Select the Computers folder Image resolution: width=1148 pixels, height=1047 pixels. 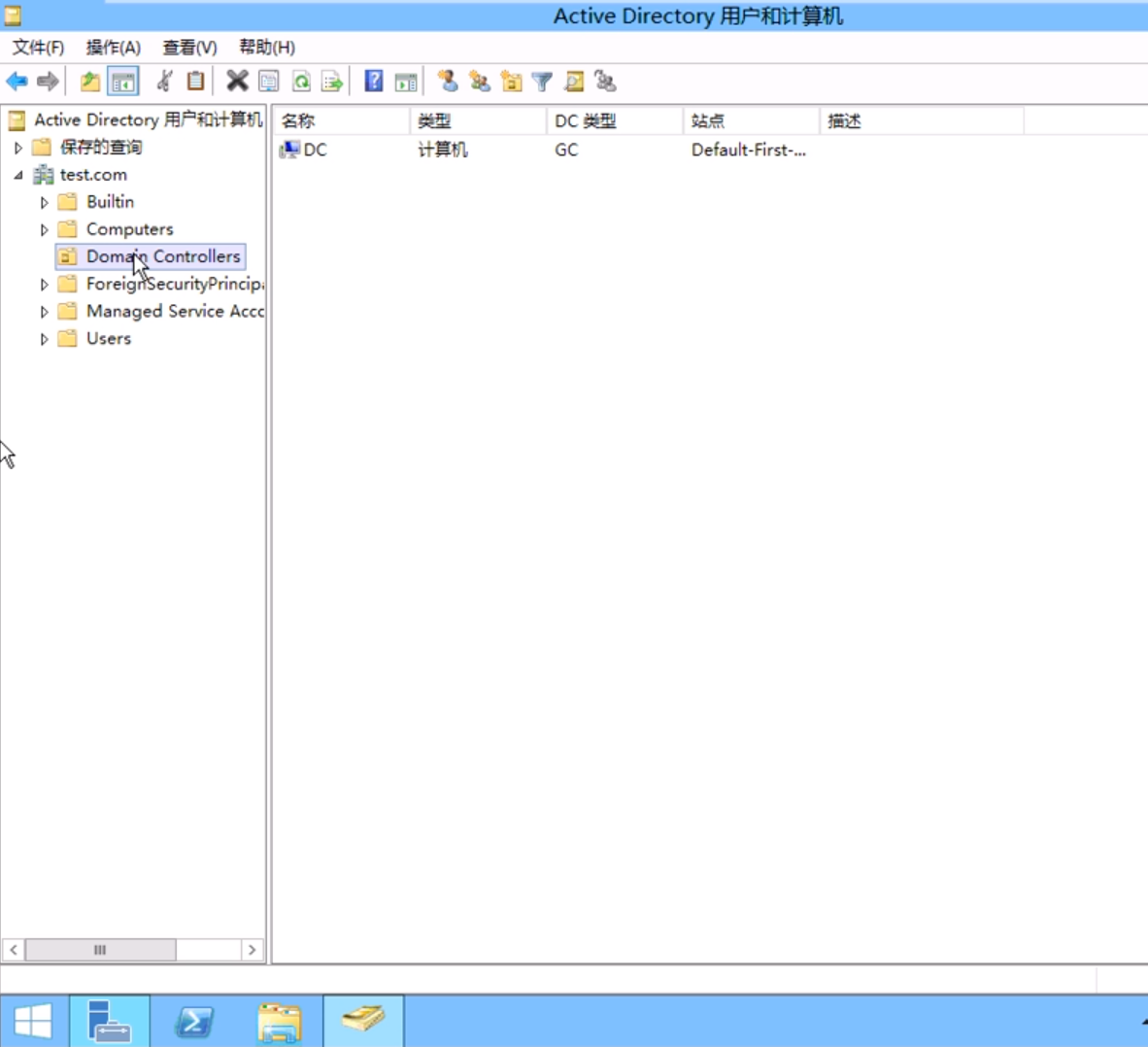(x=129, y=229)
